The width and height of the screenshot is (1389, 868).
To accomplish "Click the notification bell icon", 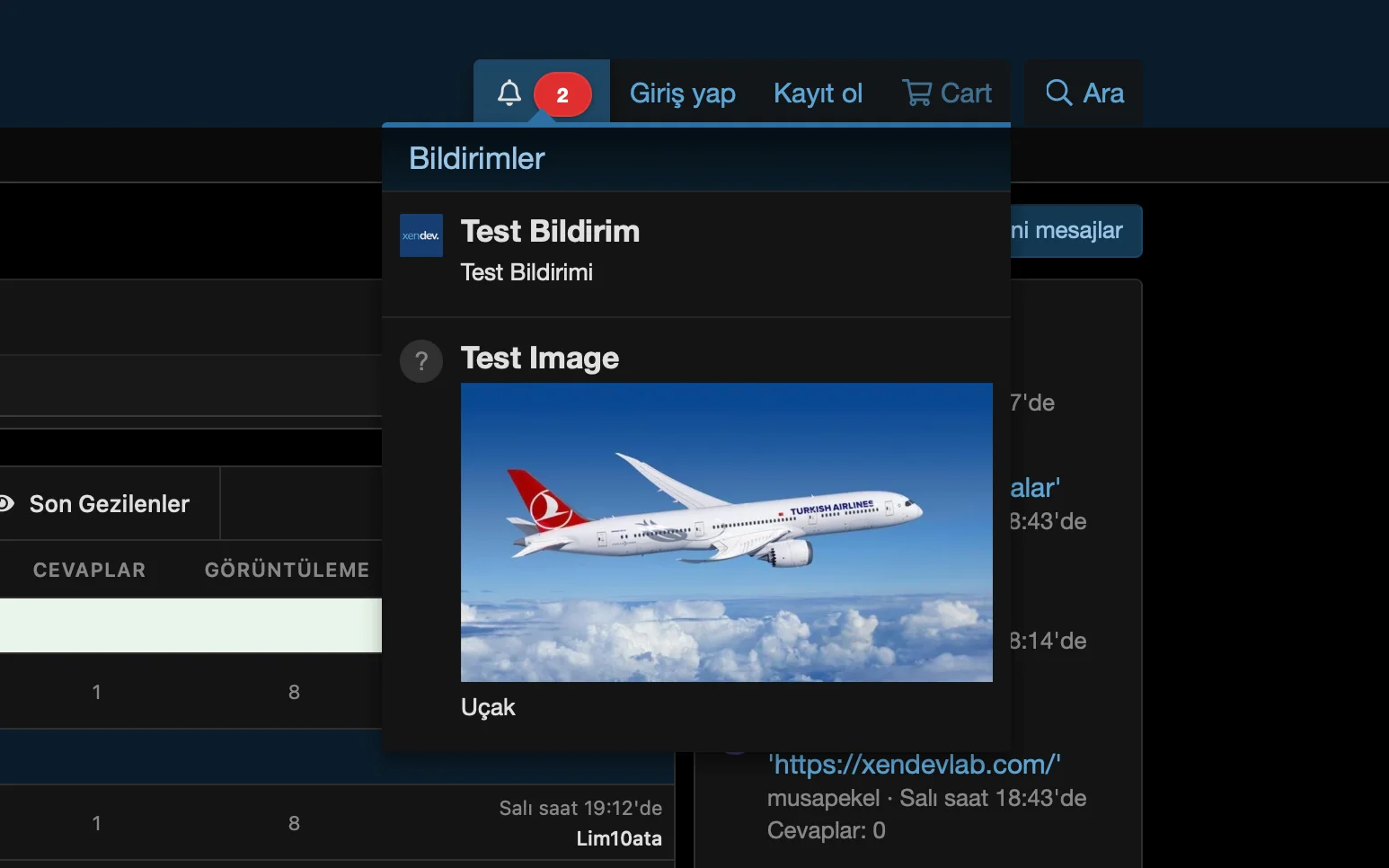I will click(x=509, y=93).
